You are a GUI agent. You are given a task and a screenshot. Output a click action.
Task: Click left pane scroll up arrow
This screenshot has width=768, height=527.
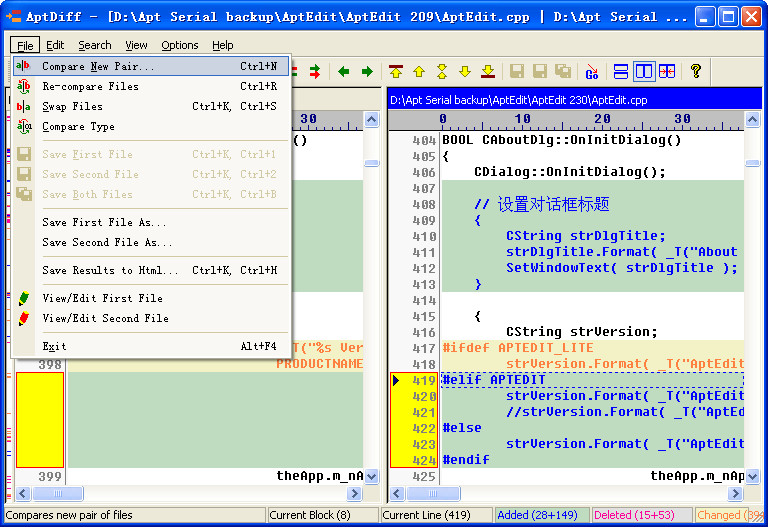point(372,120)
